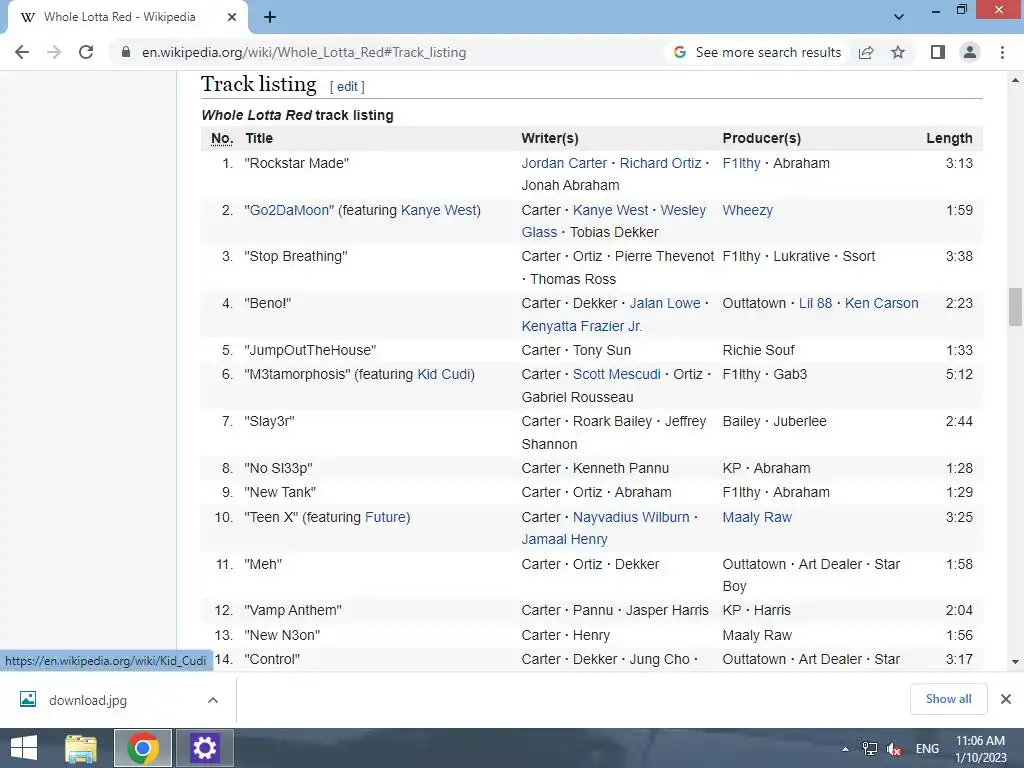Open Ken Carson producer link
Screen dimensions: 1024x768
[882, 303]
